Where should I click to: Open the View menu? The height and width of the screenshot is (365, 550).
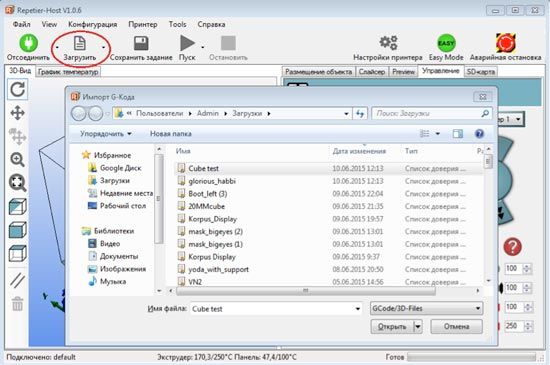[49, 24]
